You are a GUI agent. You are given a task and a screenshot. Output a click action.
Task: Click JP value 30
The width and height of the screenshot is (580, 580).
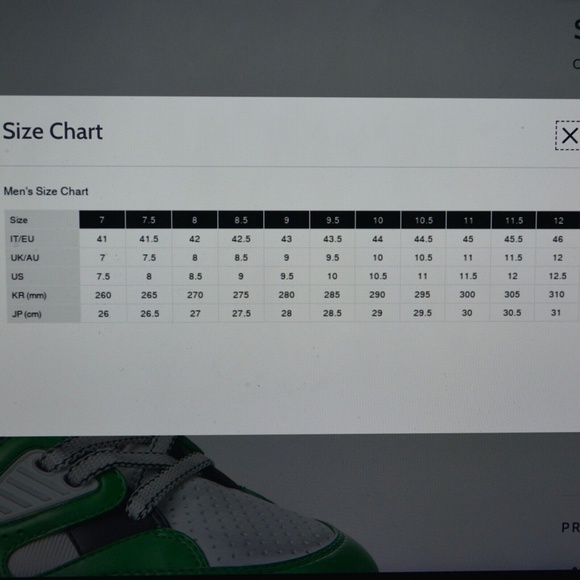(x=467, y=313)
